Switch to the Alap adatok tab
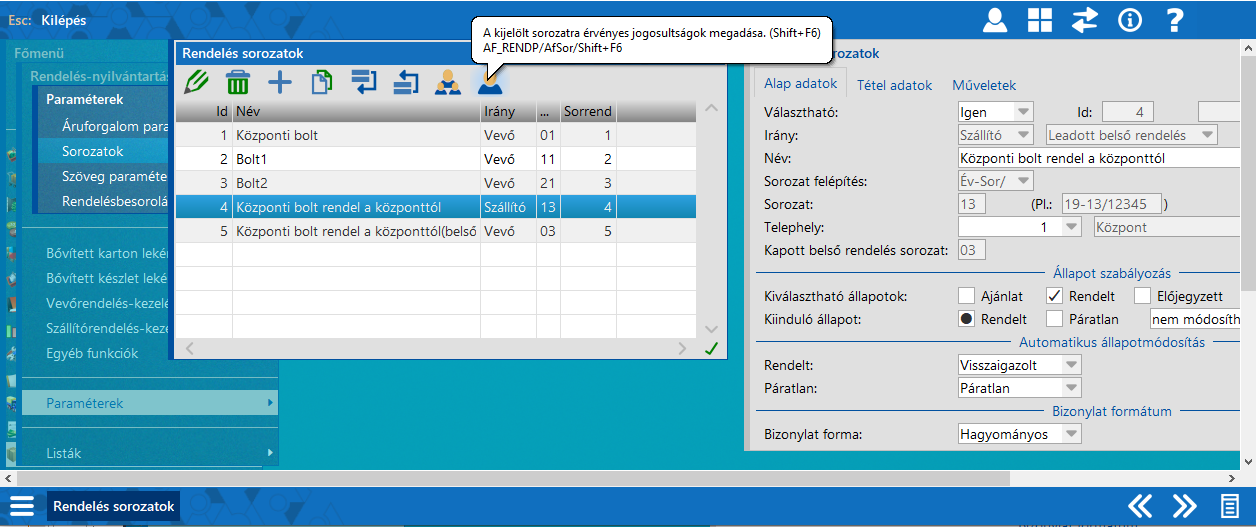The width and height of the screenshot is (1256, 527). (801, 85)
